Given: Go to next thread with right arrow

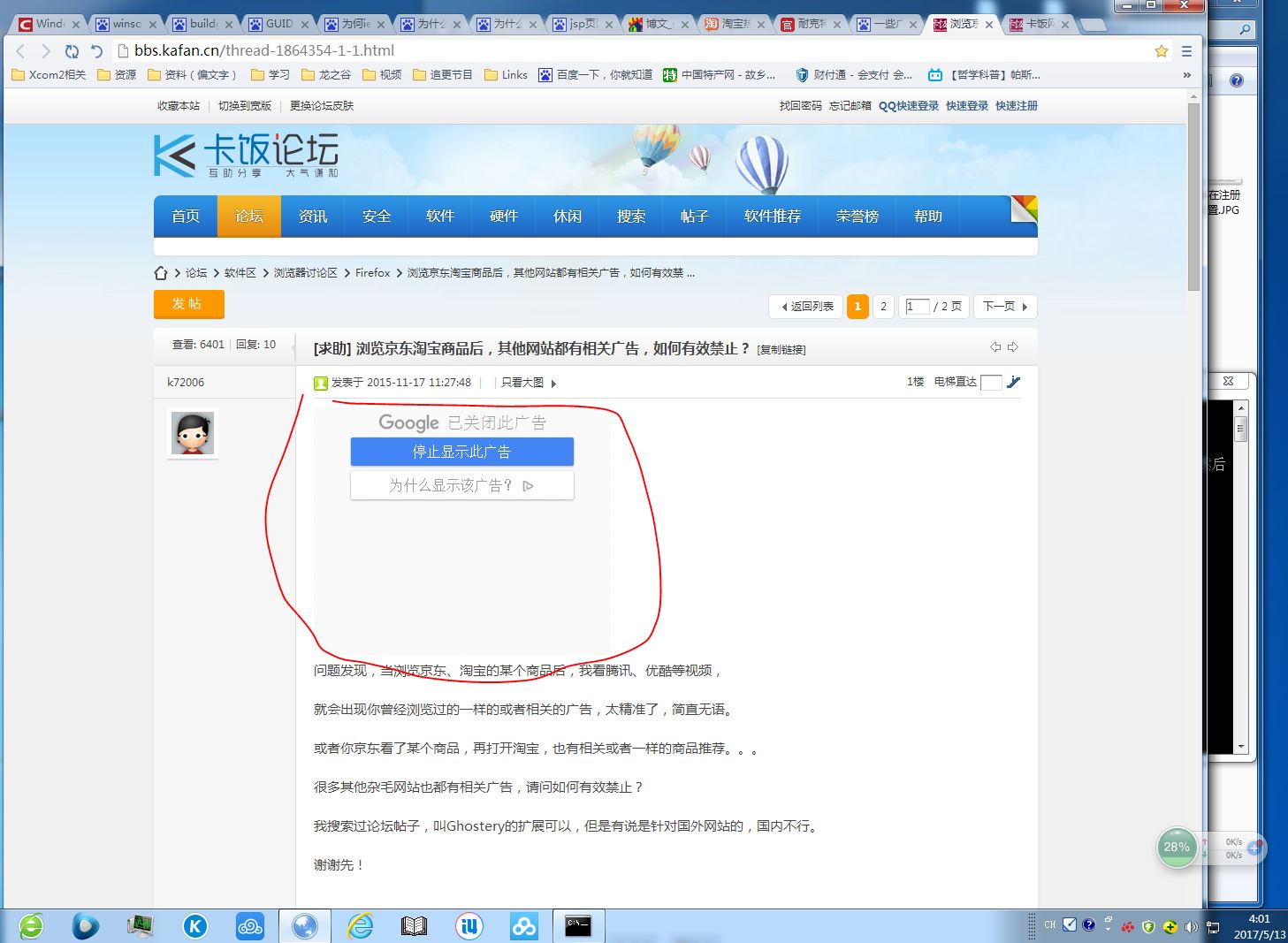Looking at the screenshot, I should 1013,347.
